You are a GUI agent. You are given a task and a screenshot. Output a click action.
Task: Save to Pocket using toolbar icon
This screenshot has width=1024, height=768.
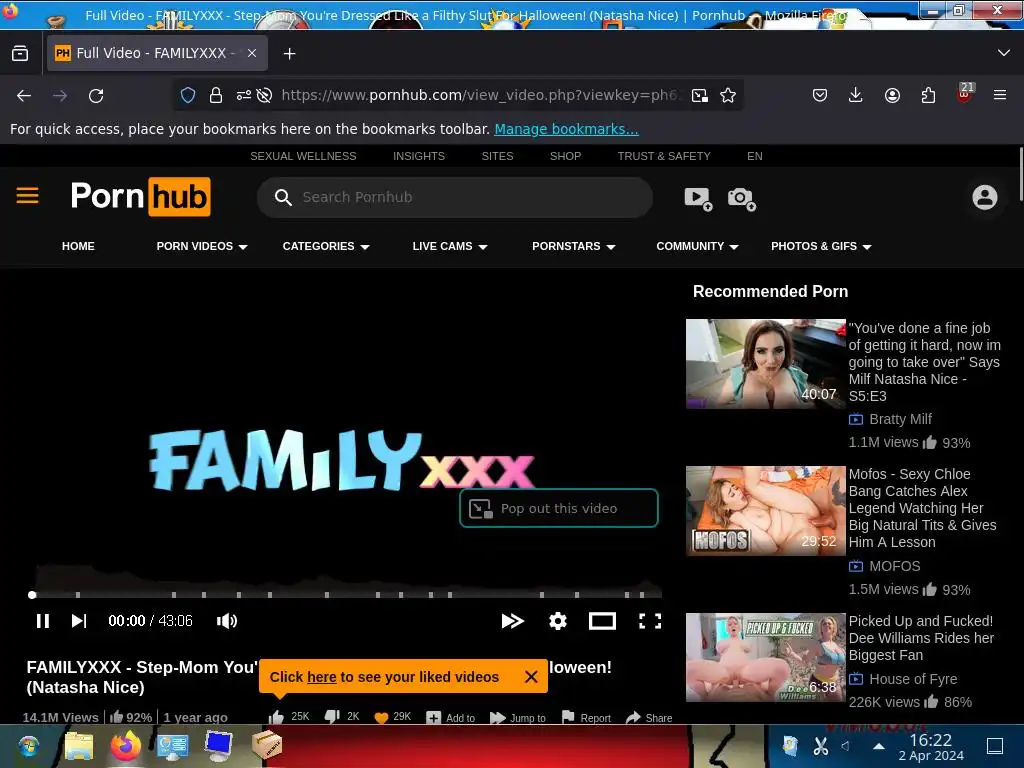point(820,96)
